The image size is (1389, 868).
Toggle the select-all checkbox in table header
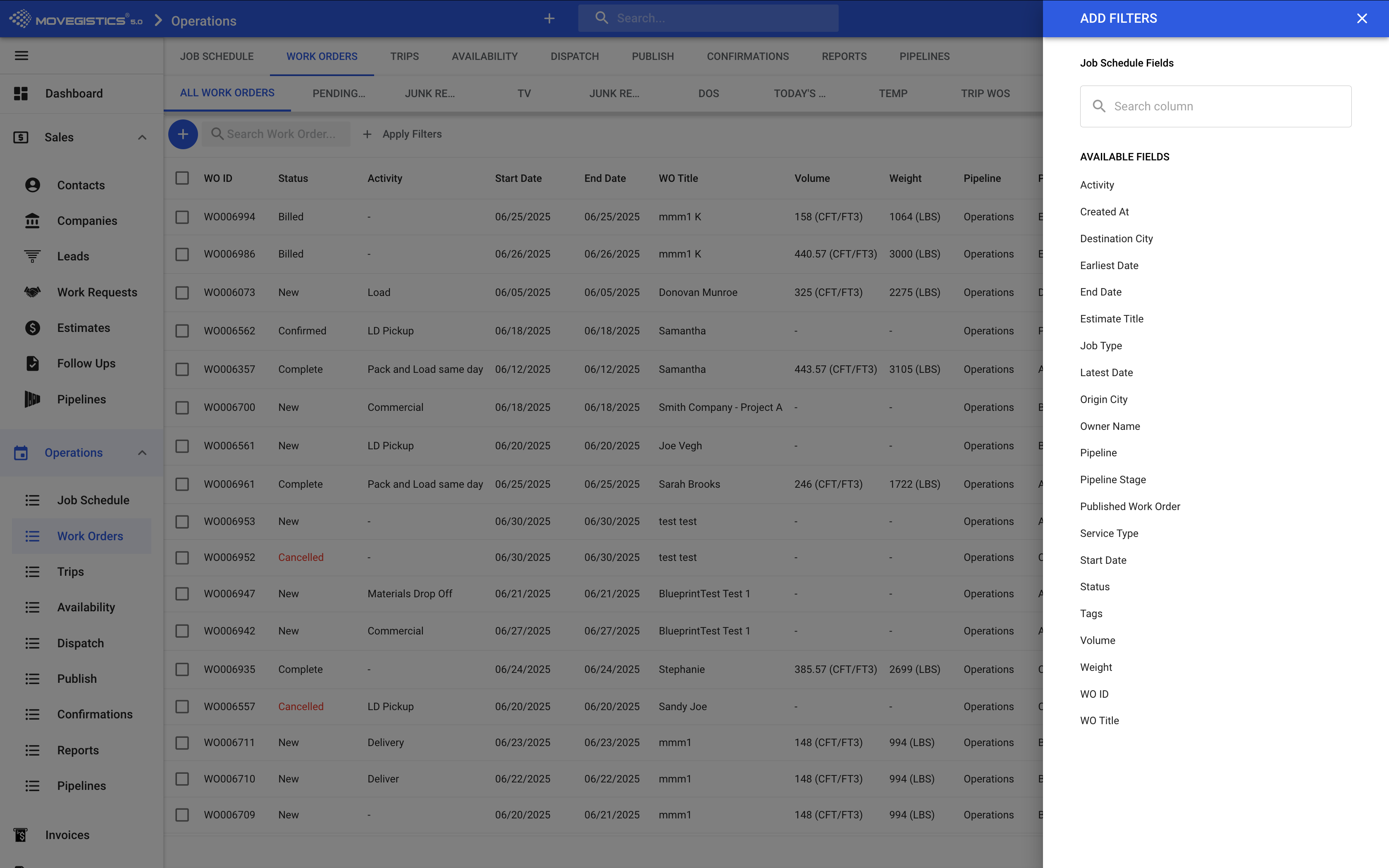pos(182,178)
